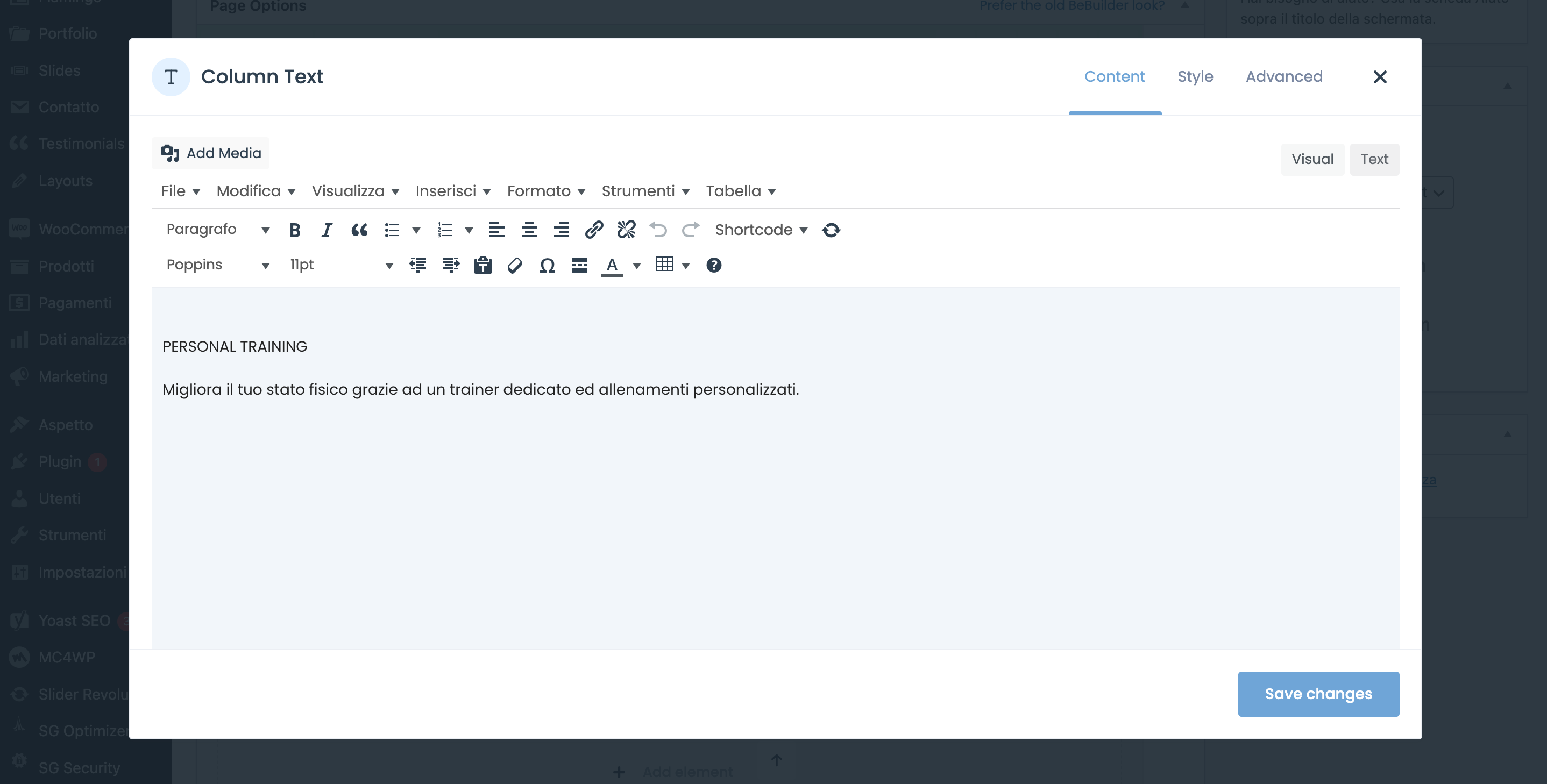Insert a horizontal line
Image resolution: width=1547 pixels, height=784 pixels.
click(x=579, y=265)
